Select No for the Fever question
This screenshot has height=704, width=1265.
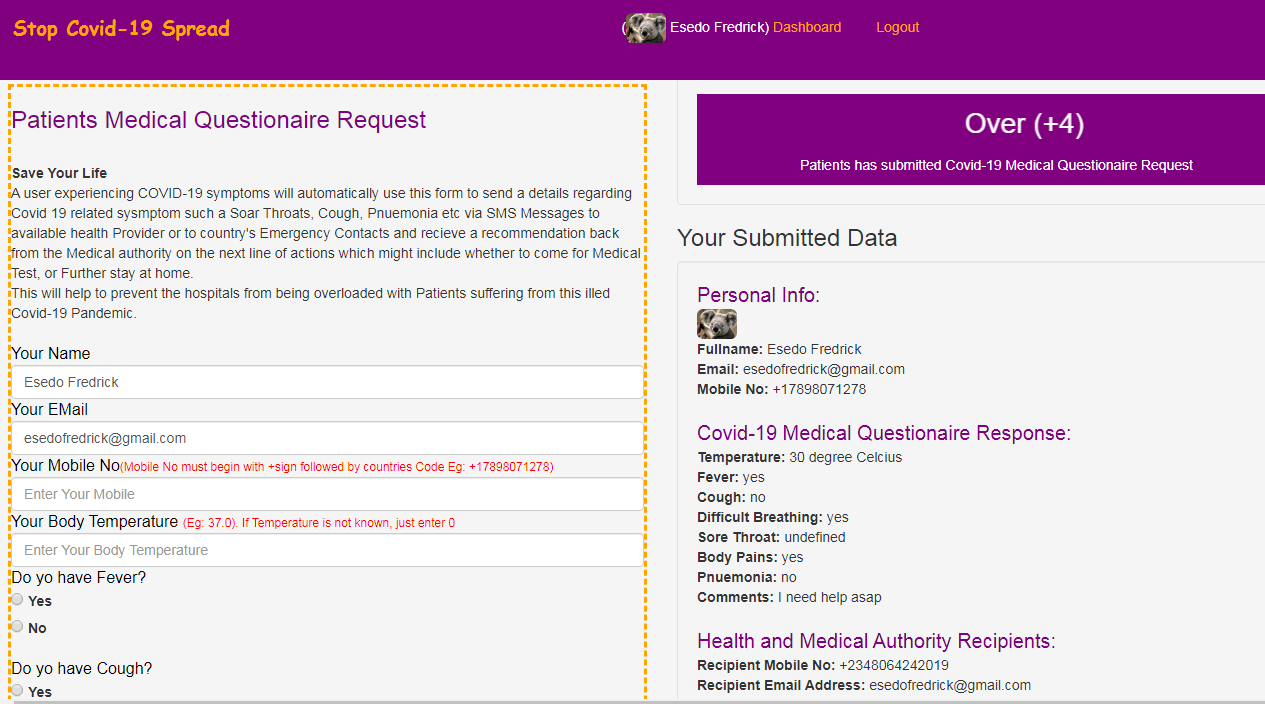click(17, 626)
